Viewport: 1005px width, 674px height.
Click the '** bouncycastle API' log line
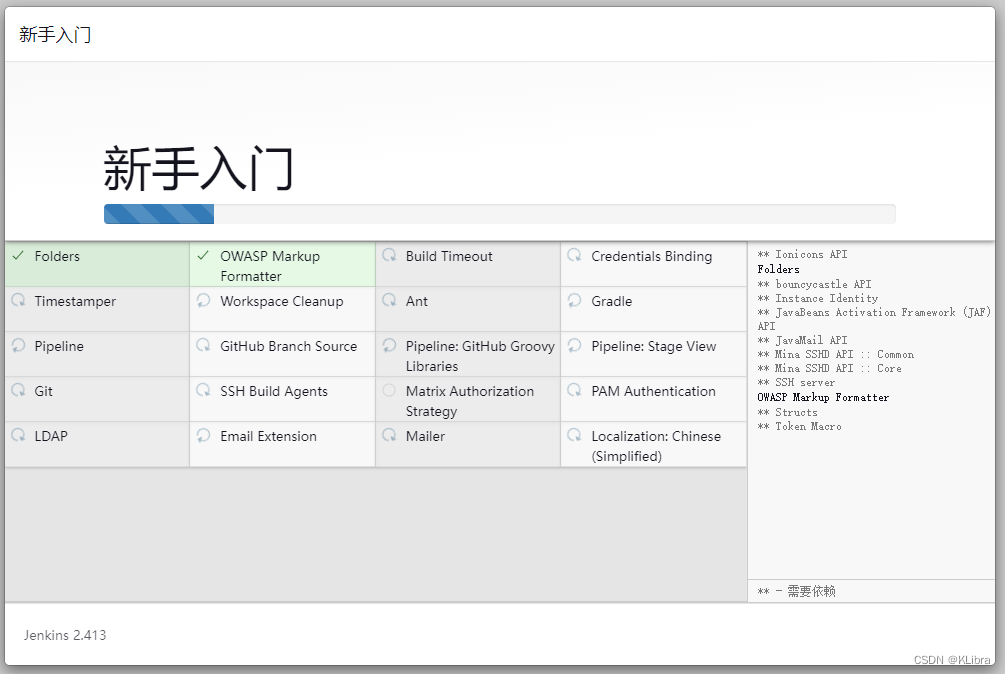pyautogui.click(x=814, y=284)
